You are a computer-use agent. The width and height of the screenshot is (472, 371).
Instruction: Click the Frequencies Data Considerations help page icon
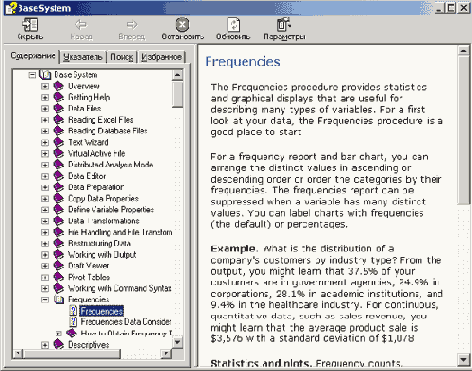(73, 322)
